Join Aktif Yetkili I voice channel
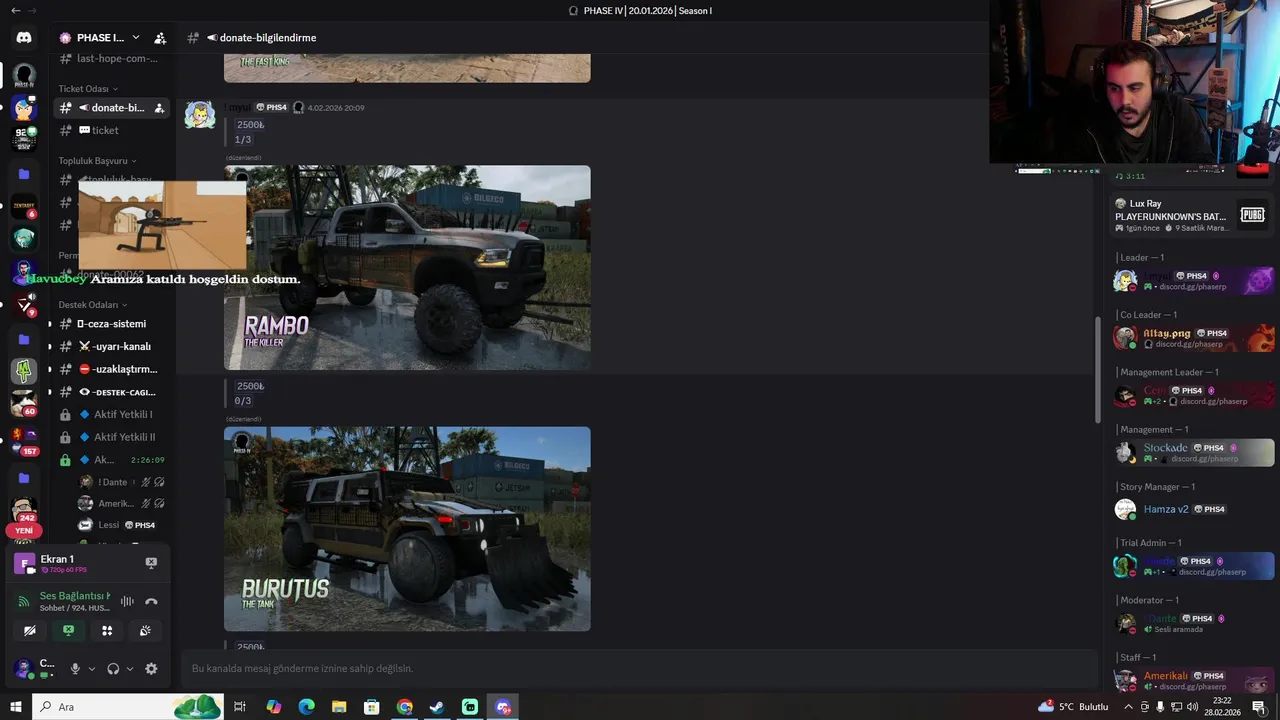The height and width of the screenshot is (720, 1280). pyautogui.click(x=112, y=415)
